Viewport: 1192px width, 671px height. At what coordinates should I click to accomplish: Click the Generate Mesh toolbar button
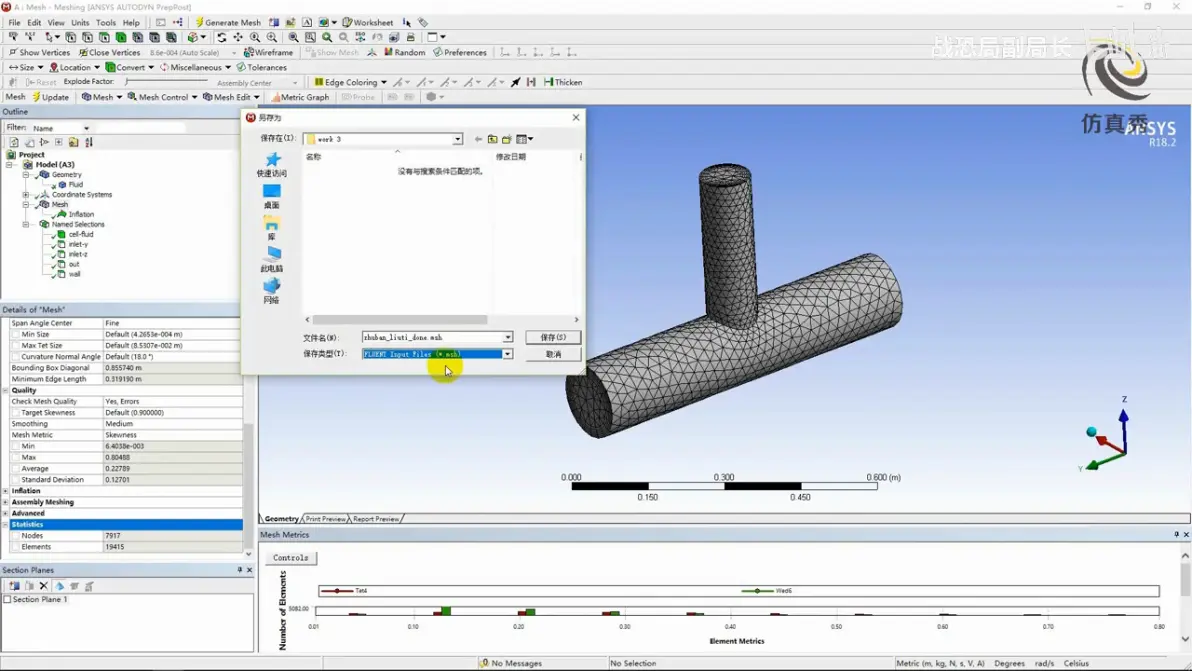[228, 22]
